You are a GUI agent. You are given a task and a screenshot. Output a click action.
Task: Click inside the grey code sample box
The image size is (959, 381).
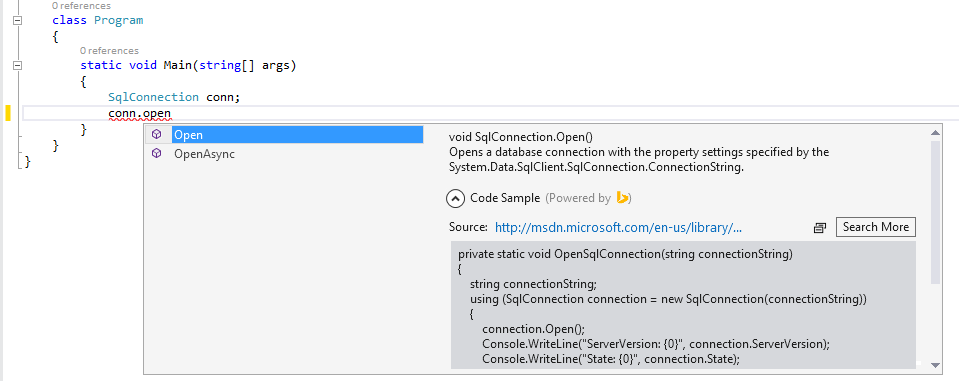(x=683, y=305)
